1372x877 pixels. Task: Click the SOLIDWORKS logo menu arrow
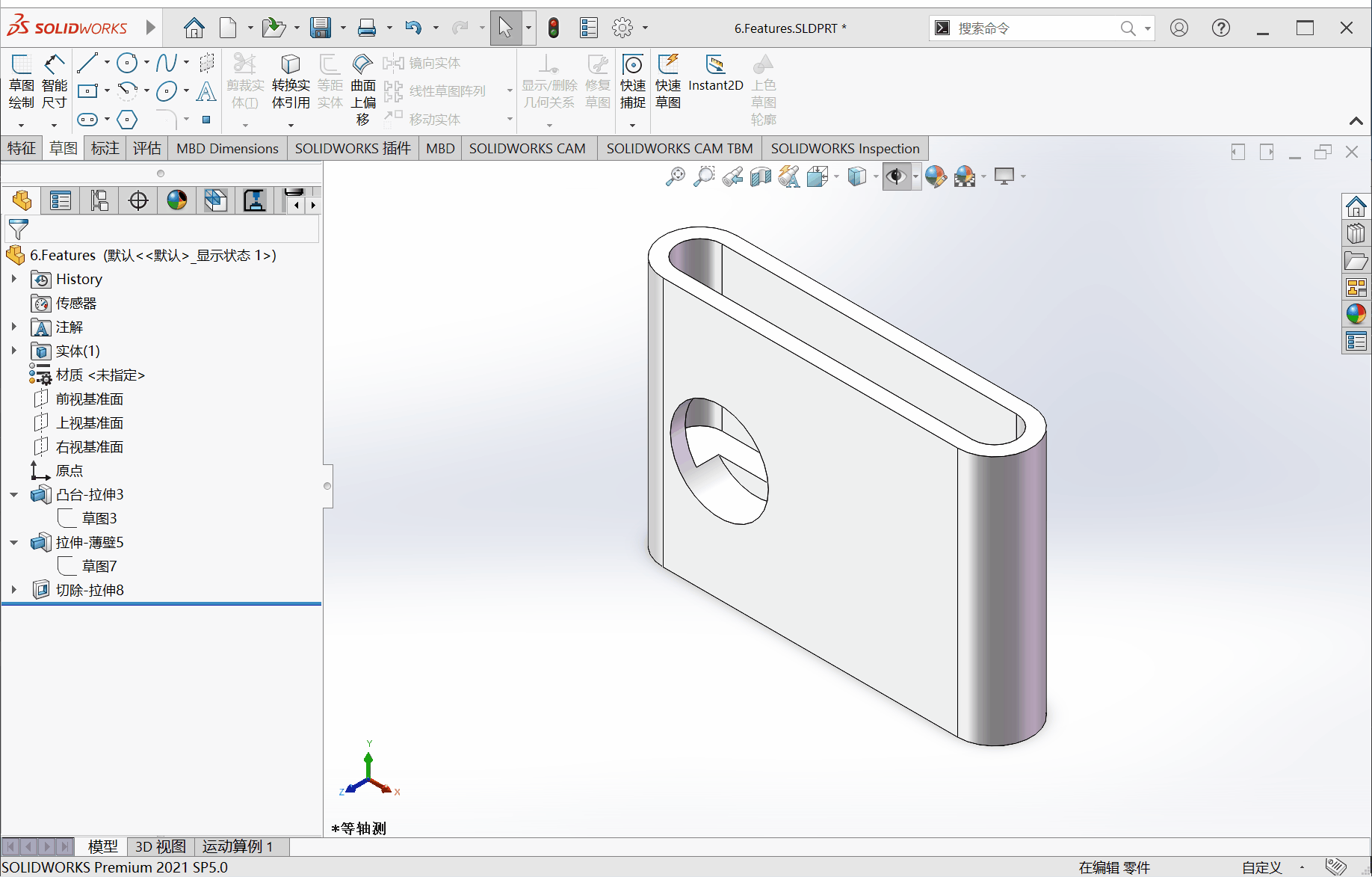click(x=151, y=28)
